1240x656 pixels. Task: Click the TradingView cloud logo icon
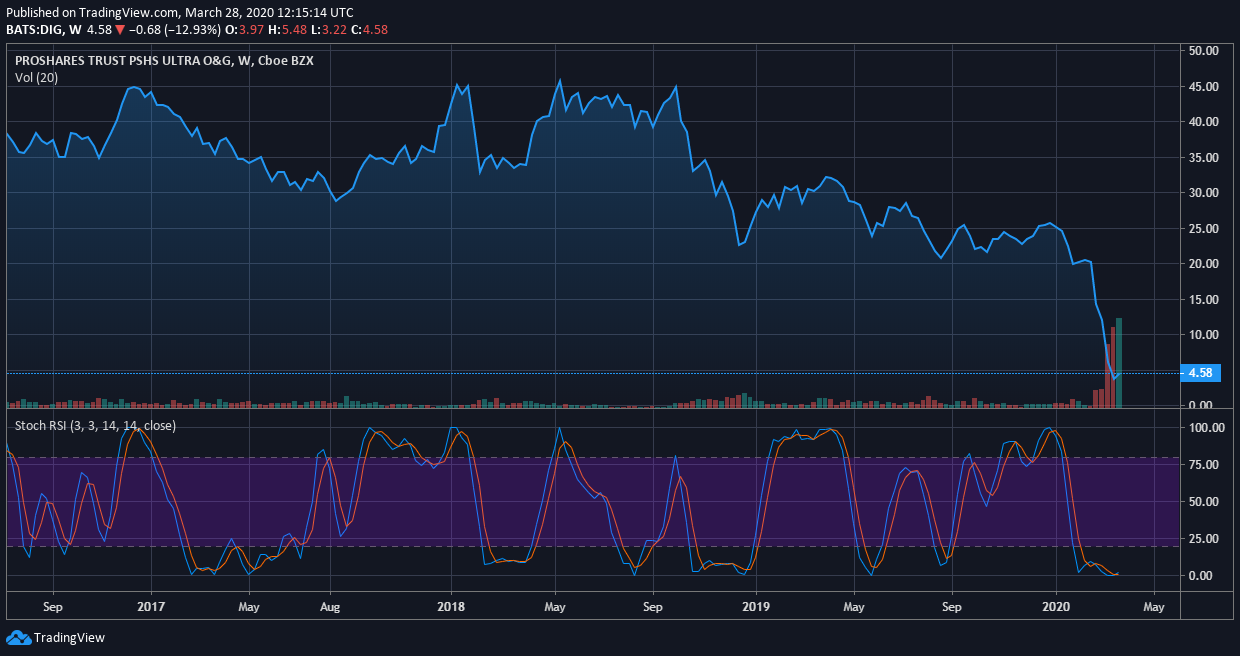(18, 637)
